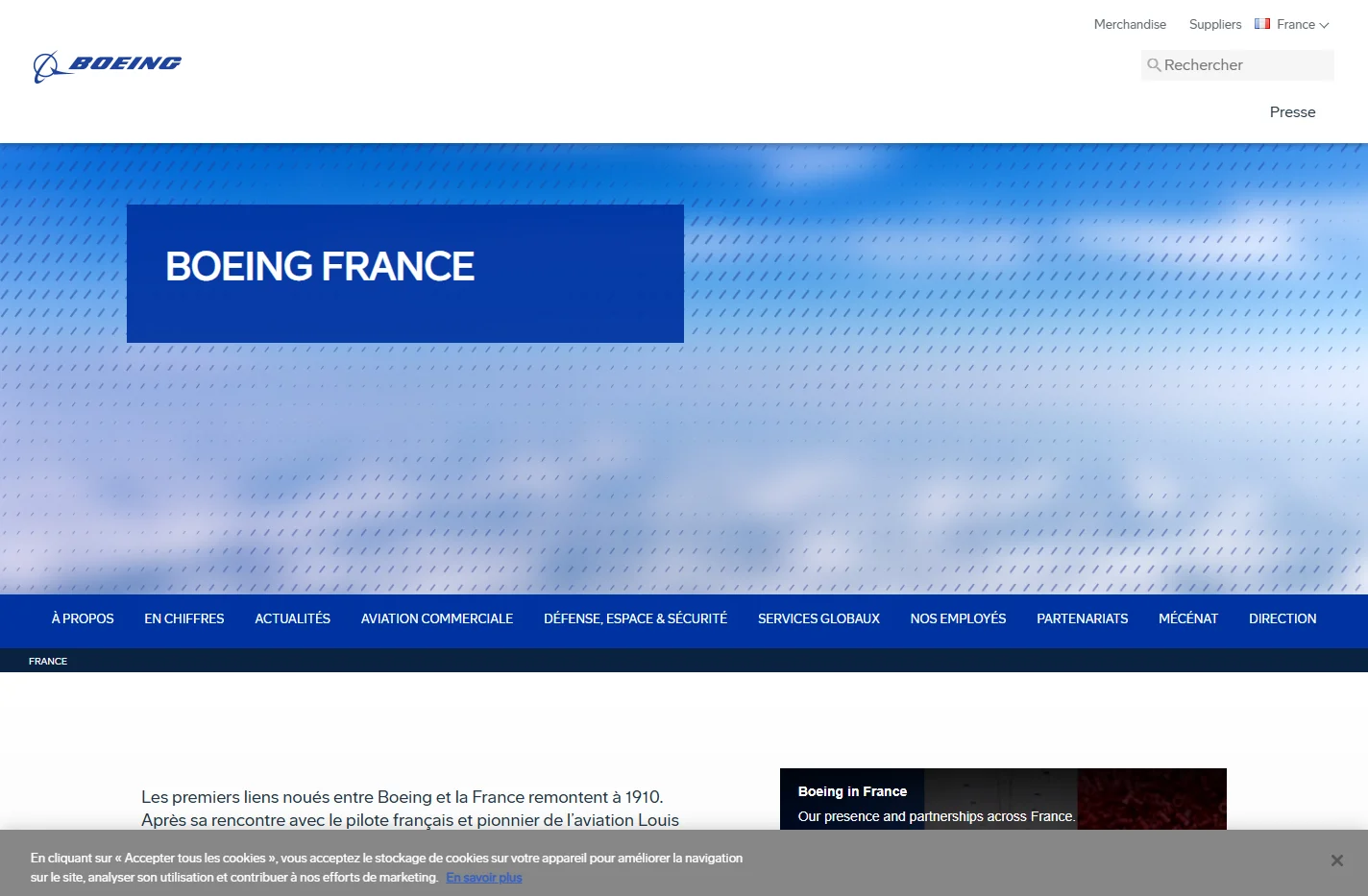Open the EN CHIFFRES menu item
Viewport: 1368px width, 896px height.
click(x=184, y=619)
